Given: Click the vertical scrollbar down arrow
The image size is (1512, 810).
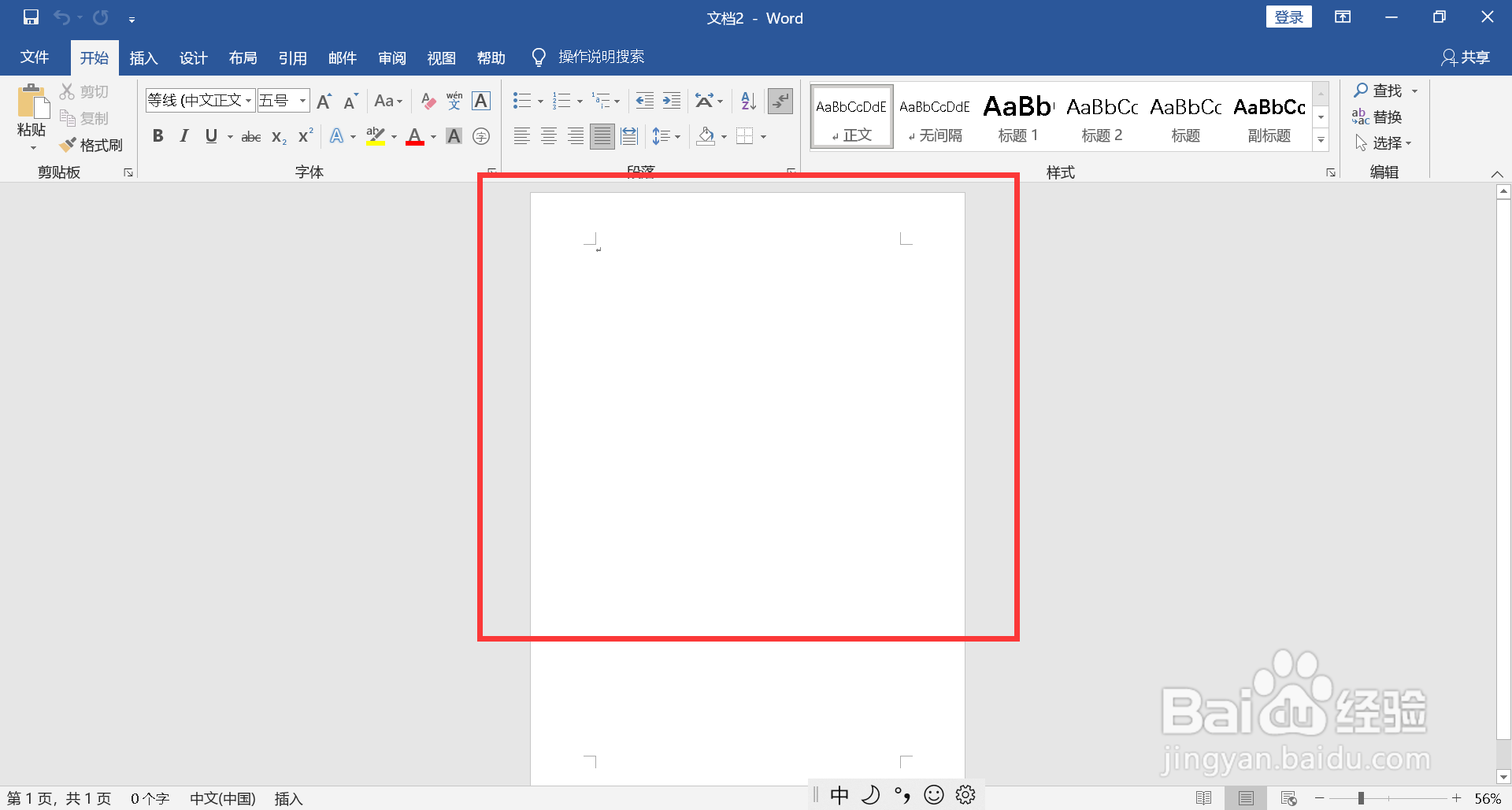Looking at the screenshot, I should click(1503, 776).
